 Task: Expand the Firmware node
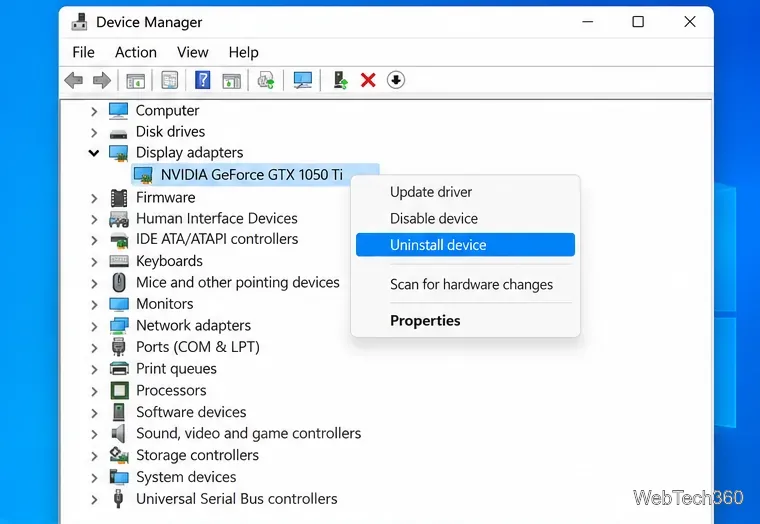(x=94, y=198)
